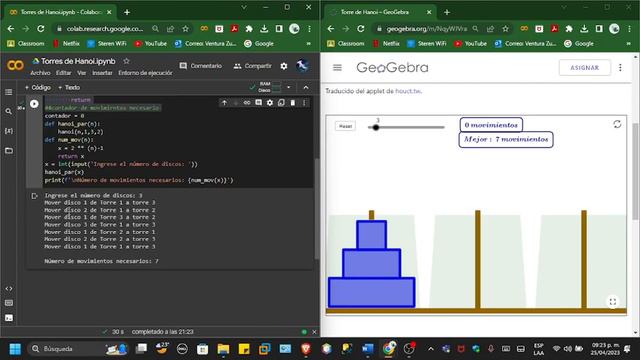The height and width of the screenshot is (360, 640).
Task: Open Chrome menu in Colab window
Action: pos(309,29)
